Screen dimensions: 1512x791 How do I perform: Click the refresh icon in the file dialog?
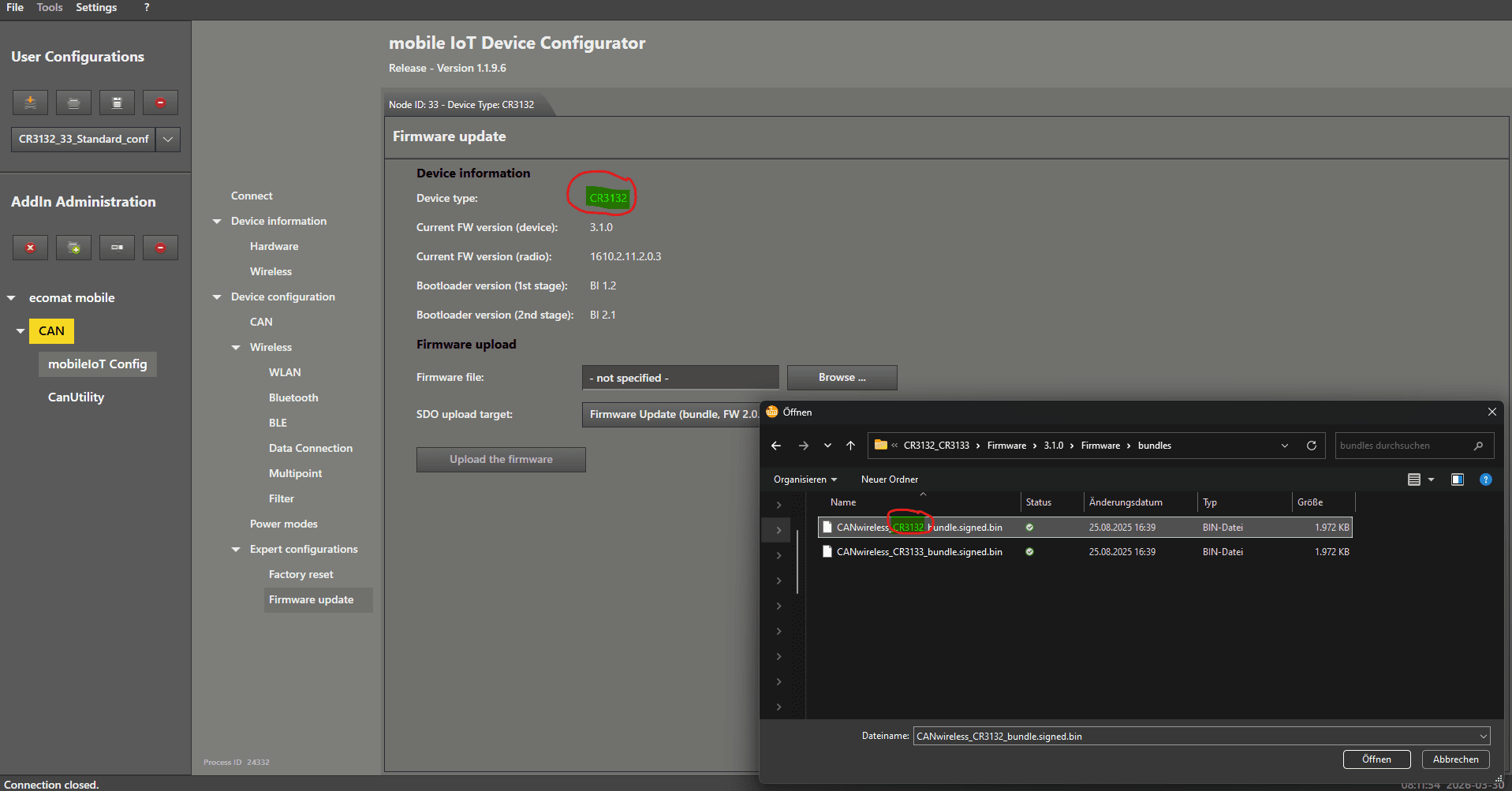coord(1312,446)
